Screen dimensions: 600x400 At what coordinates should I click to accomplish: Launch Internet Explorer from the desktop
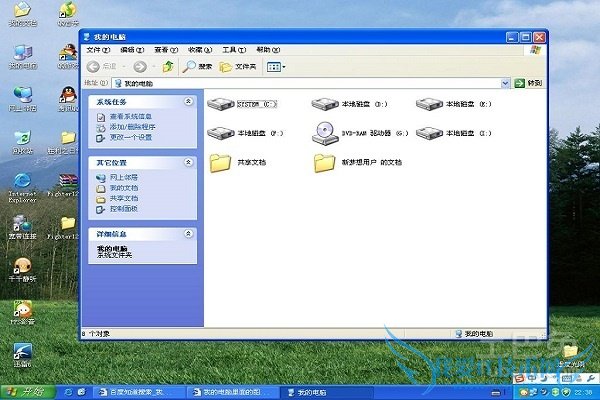point(22,188)
